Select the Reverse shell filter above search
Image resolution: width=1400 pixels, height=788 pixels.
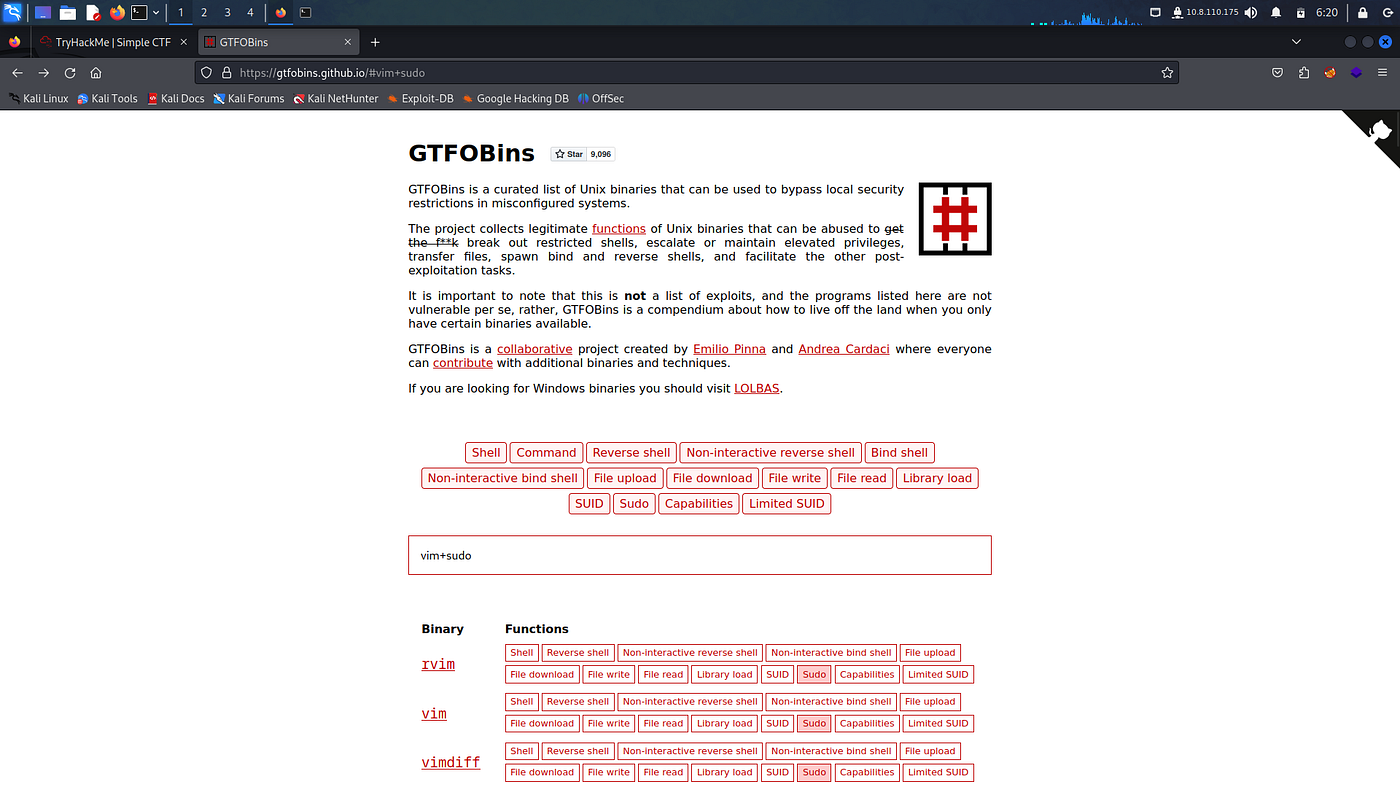(631, 453)
